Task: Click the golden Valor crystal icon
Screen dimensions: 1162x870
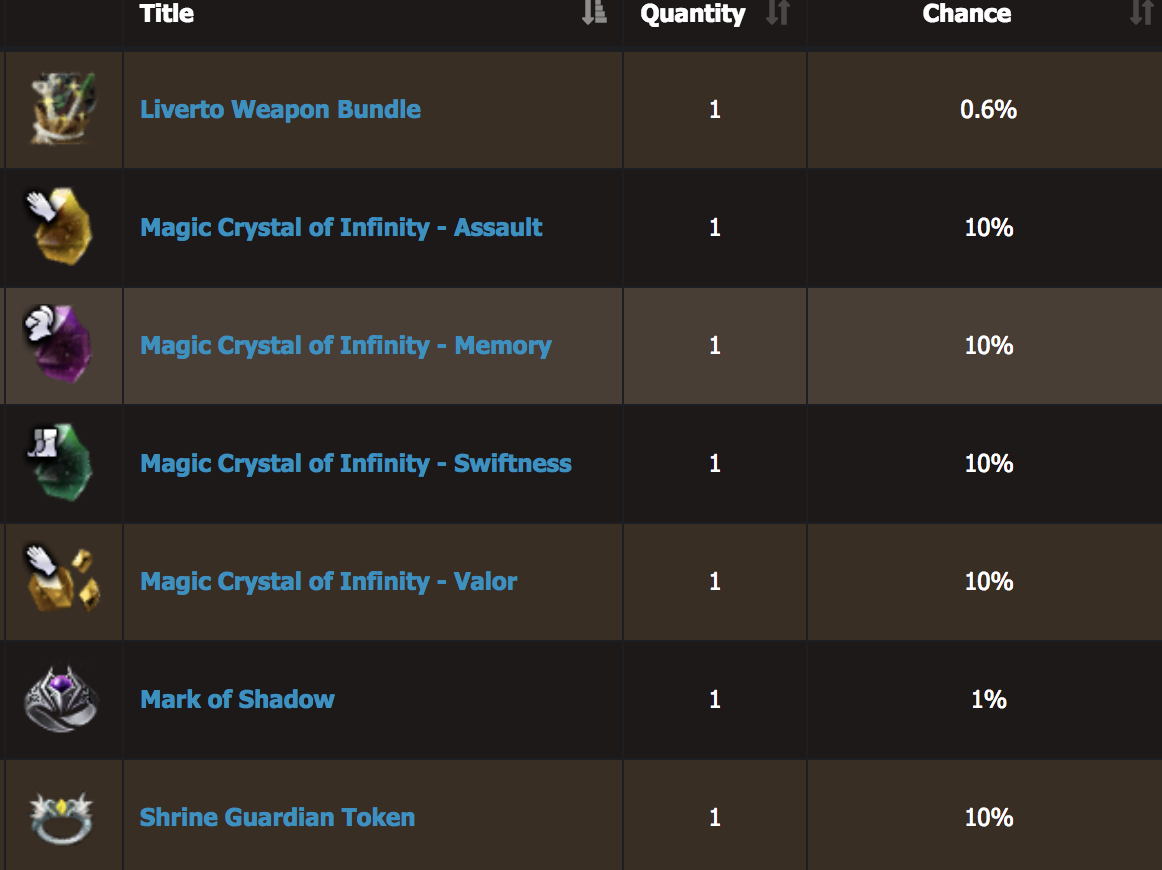Action: click(x=63, y=580)
